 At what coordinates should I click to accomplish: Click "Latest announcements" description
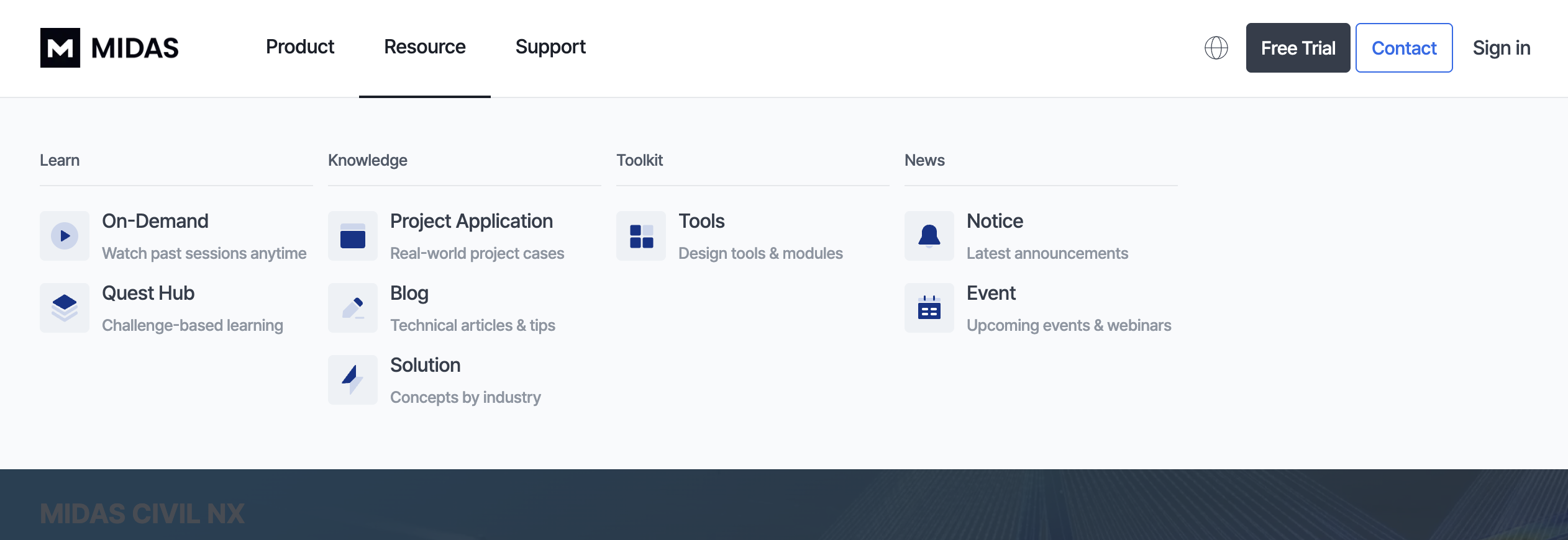click(x=1047, y=253)
